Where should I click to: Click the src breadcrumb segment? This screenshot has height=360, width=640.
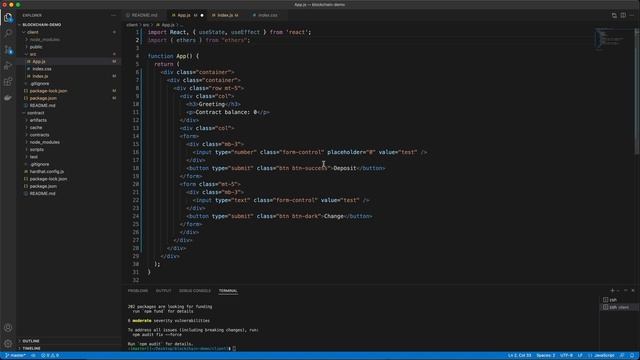pyautogui.click(x=146, y=25)
